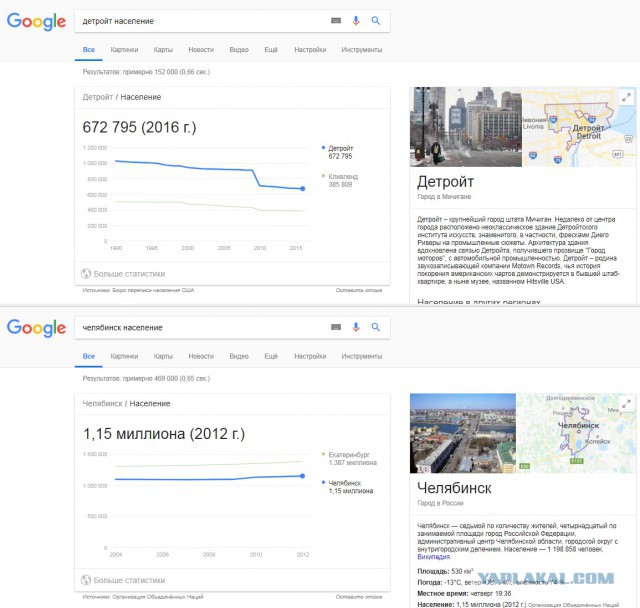Click 'Население в других регионах' heading
Viewport: 640px width, 608px height.
click(x=479, y=302)
